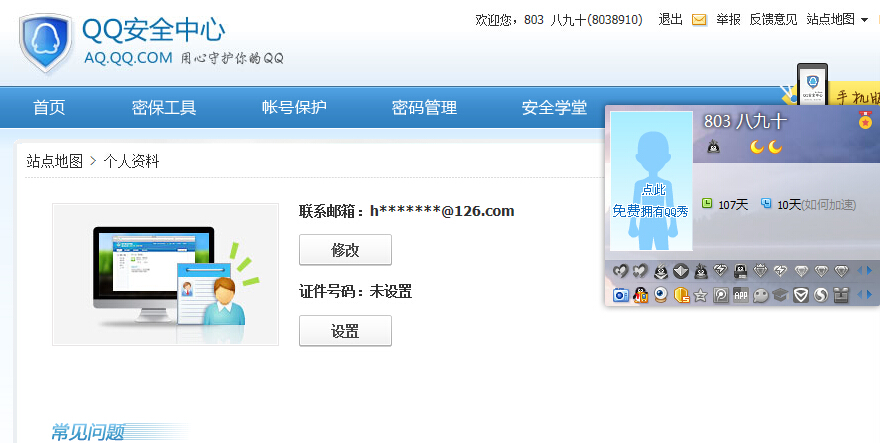The height and width of the screenshot is (443, 880).
Task: Open the gray APP icon
Action: click(741, 295)
